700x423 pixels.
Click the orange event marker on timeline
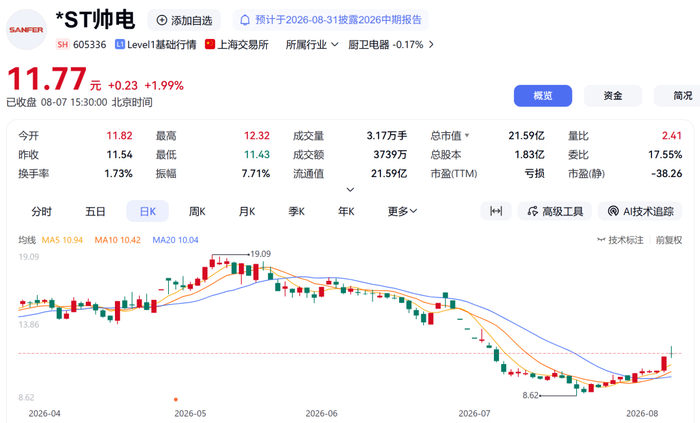coord(176,399)
